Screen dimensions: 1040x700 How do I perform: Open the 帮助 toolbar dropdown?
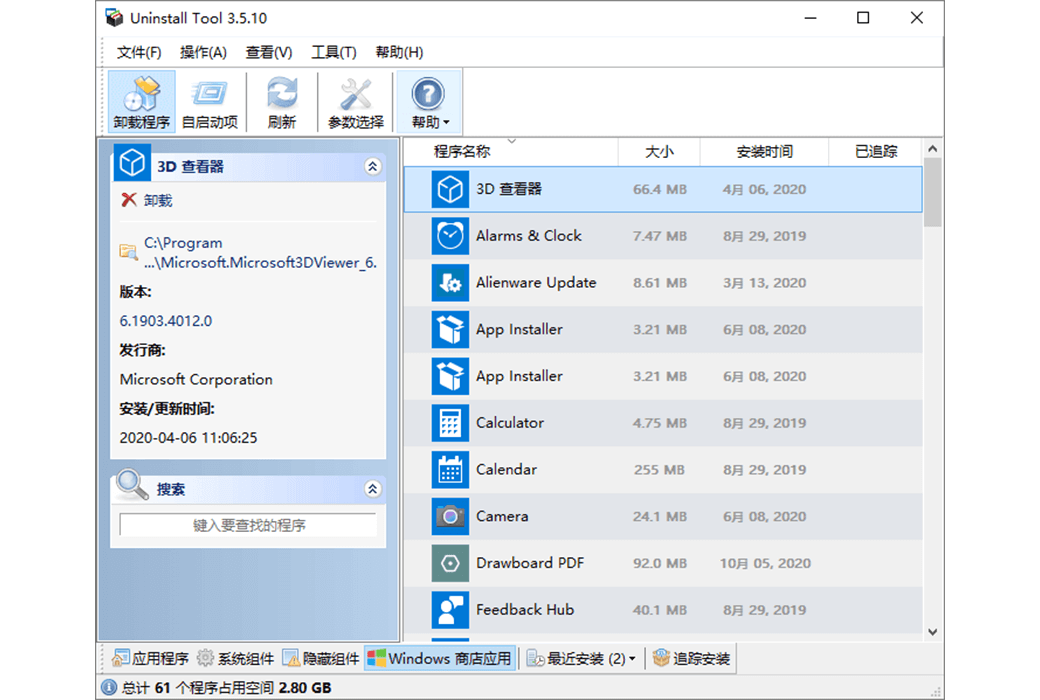(428, 102)
